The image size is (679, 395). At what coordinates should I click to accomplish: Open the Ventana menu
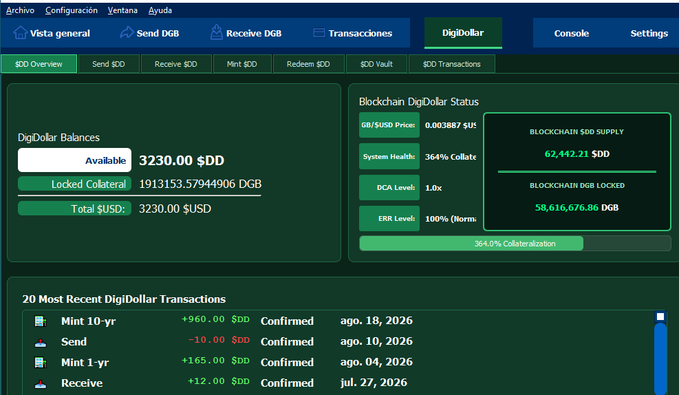click(x=123, y=10)
